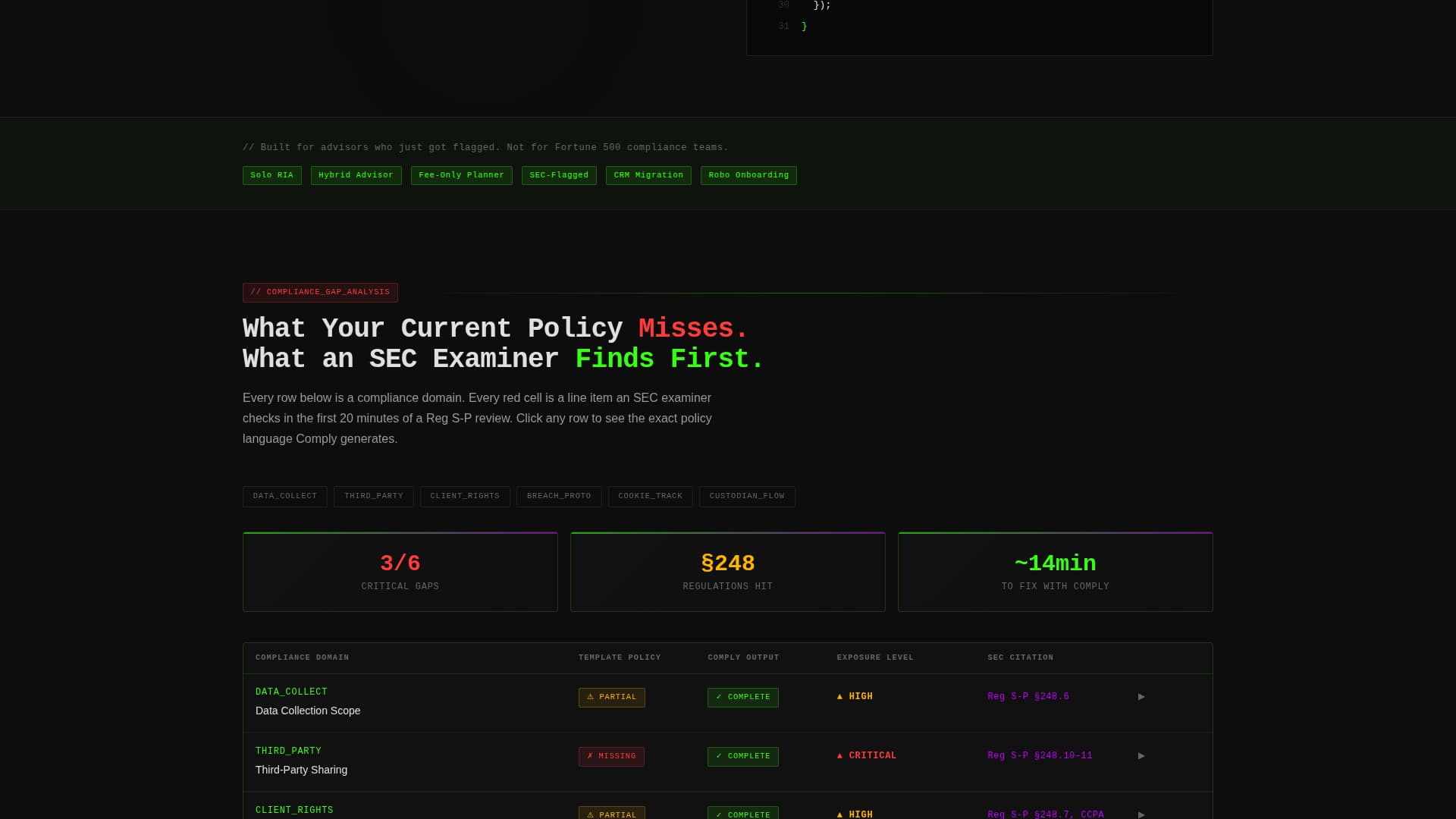Select the CUSTODIAN_FLOW filter tab
Screen dimensions: 1456x819
[x=747, y=497]
